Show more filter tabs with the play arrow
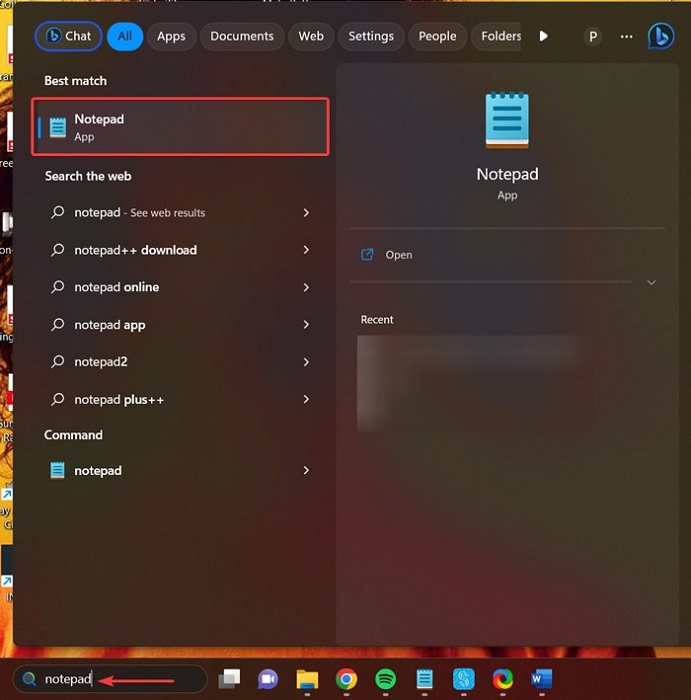The image size is (691, 700). pyautogui.click(x=543, y=36)
